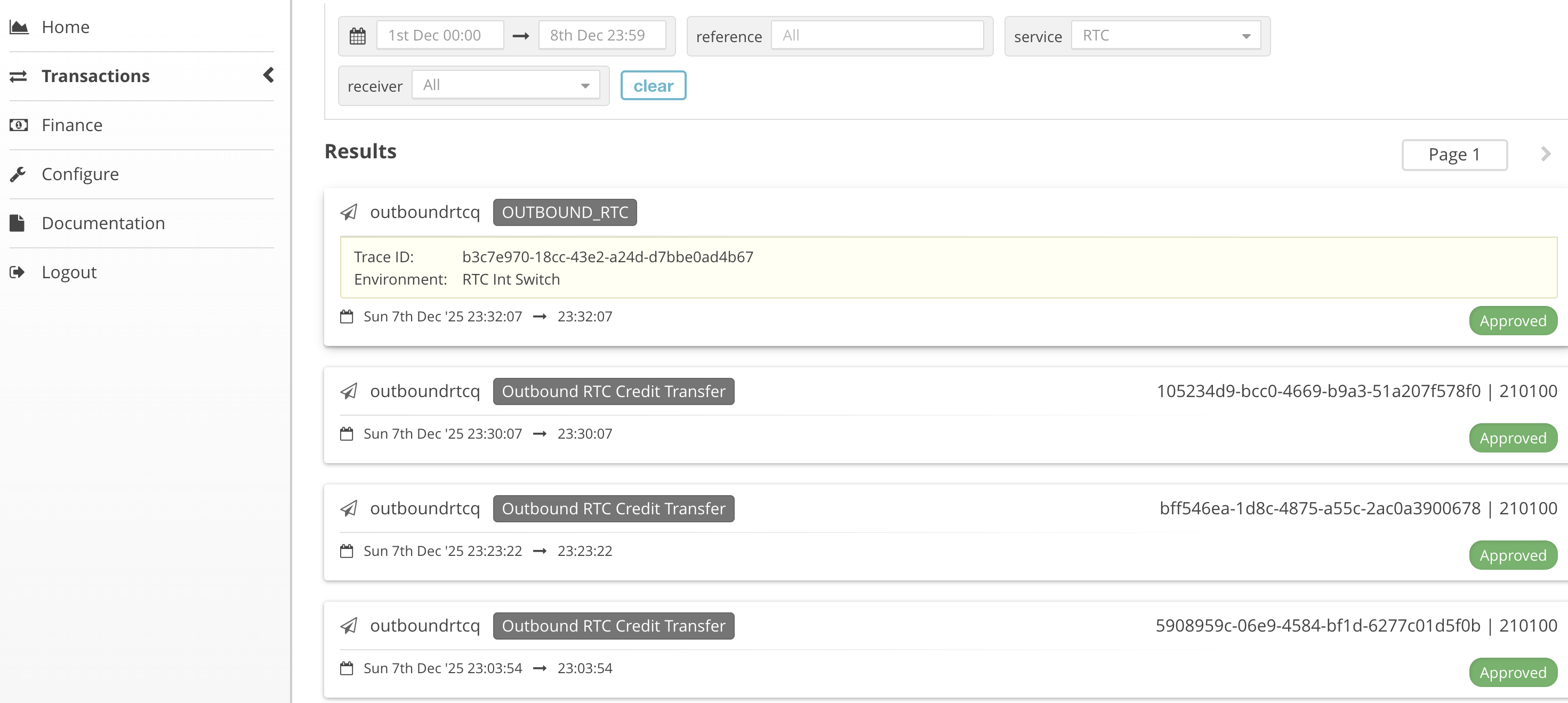1568x703 pixels.
Task: Click the Finance money icon
Action: click(19, 125)
